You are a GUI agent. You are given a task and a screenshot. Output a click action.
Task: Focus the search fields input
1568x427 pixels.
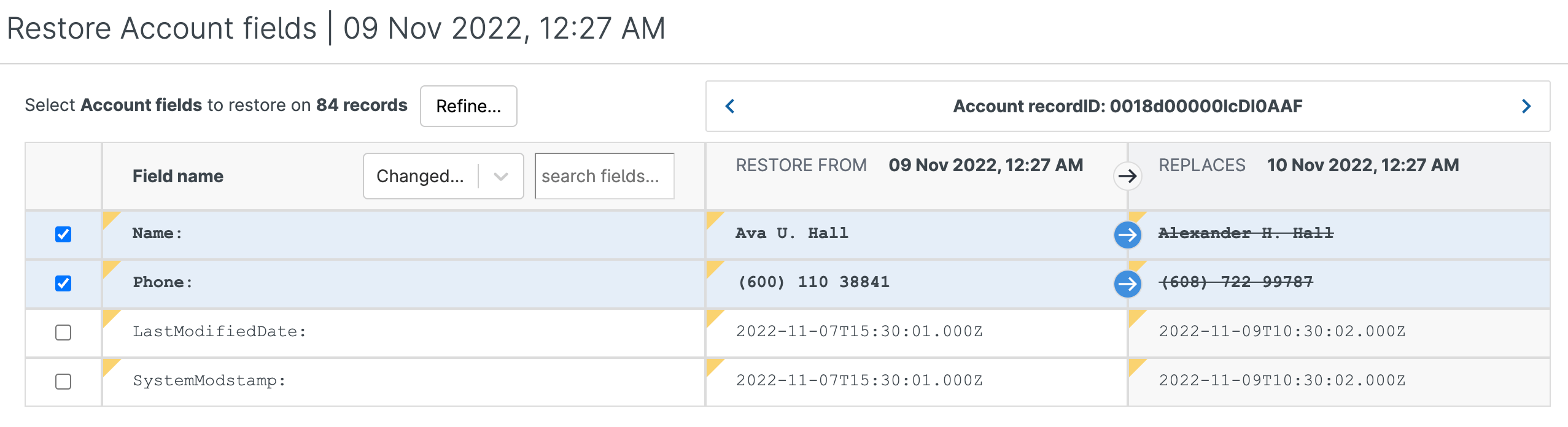604,177
